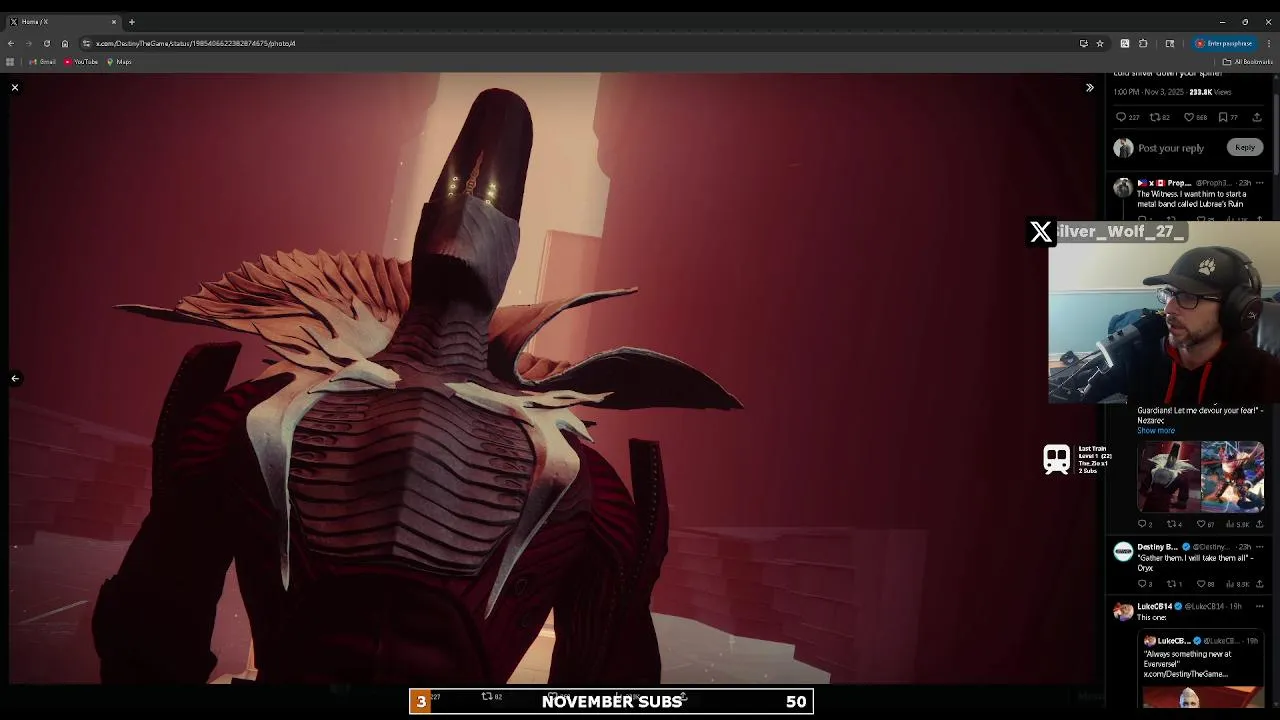Open the Extensions puzzle icon
This screenshot has height=720, width=1280.
coord(1143,43)
